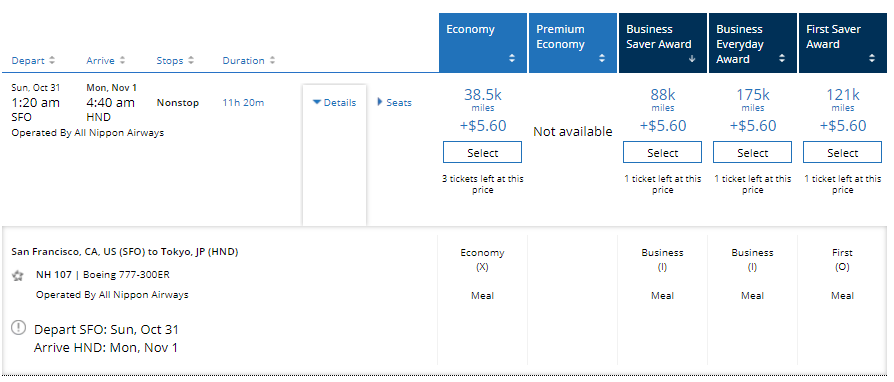Click the 4:40 am arrival time

(x=111, y=103)
